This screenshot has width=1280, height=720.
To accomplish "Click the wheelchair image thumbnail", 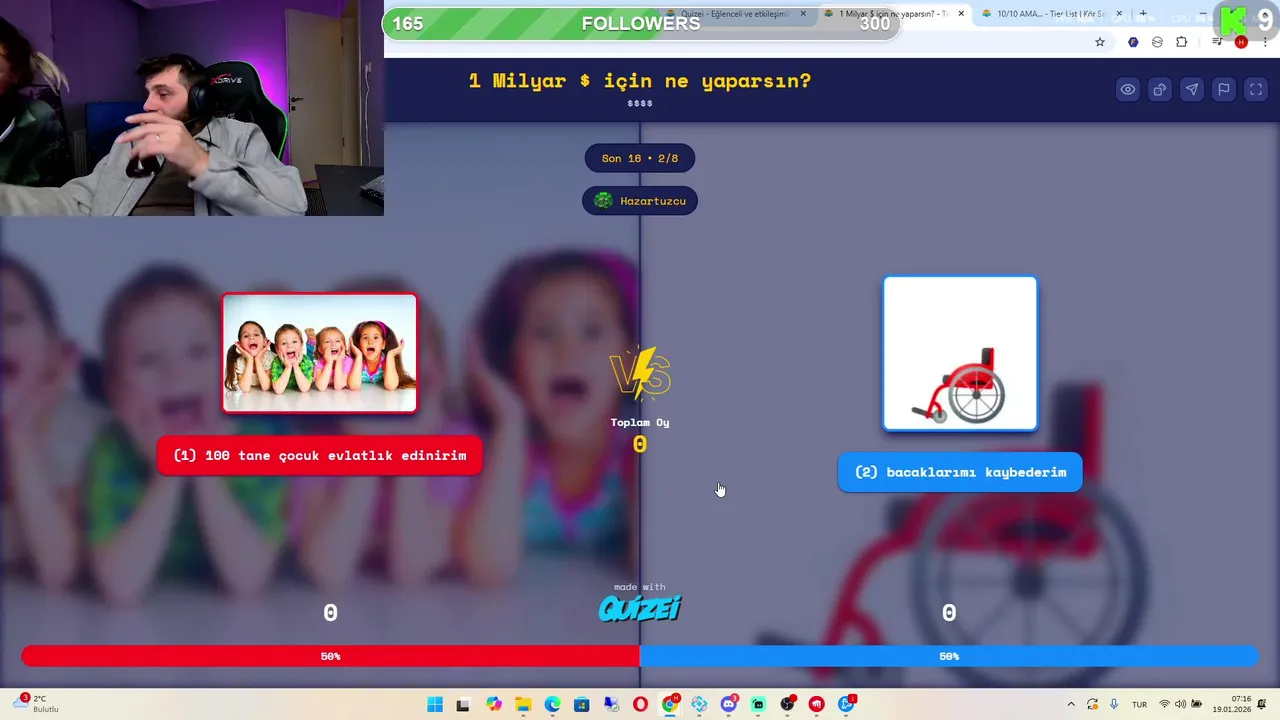I will pos(960,354).
